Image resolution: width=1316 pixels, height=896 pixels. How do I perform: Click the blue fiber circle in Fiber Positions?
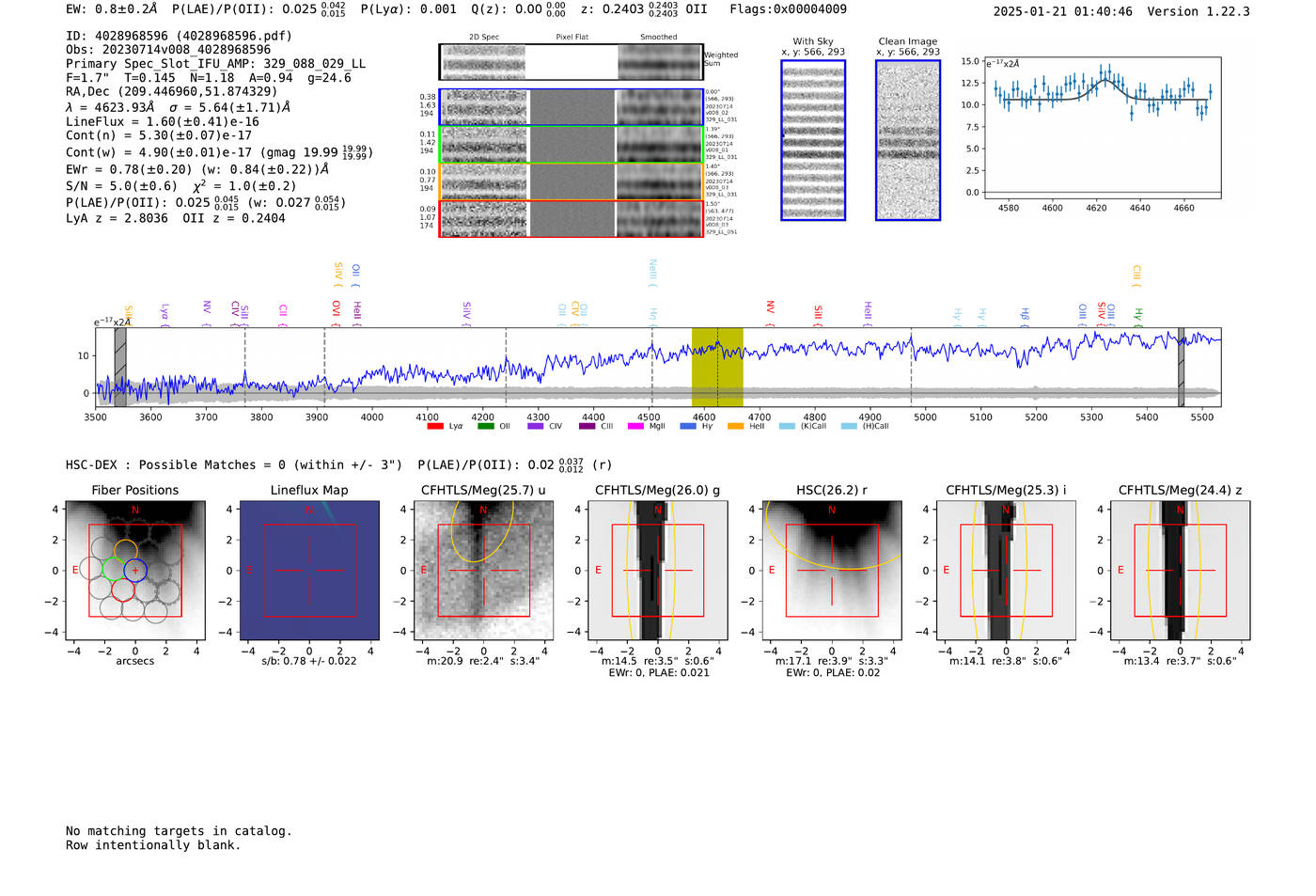pyautogui.click(x=135, y=570)
